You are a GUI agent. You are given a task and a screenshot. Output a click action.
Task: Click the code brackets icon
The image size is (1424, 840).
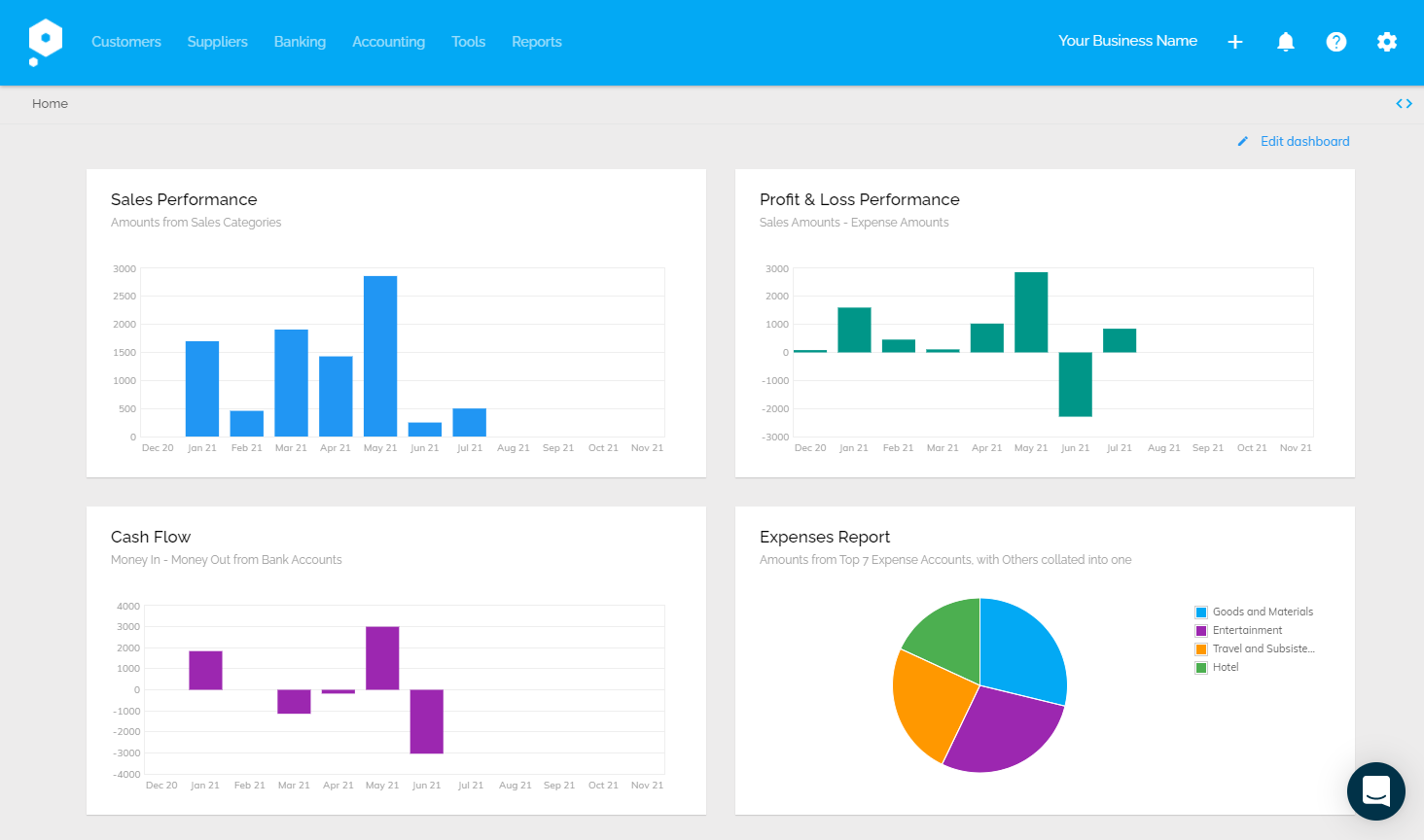point(1404,104)
